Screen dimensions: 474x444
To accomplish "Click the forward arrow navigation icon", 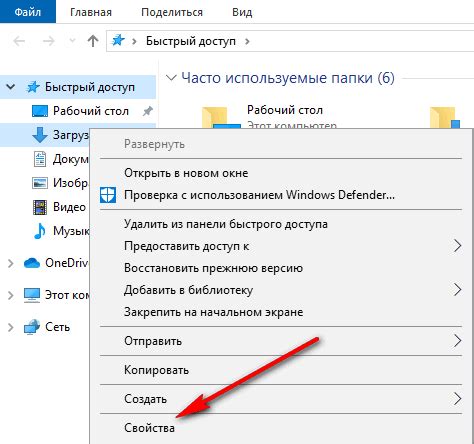I will tap(49, 41).
